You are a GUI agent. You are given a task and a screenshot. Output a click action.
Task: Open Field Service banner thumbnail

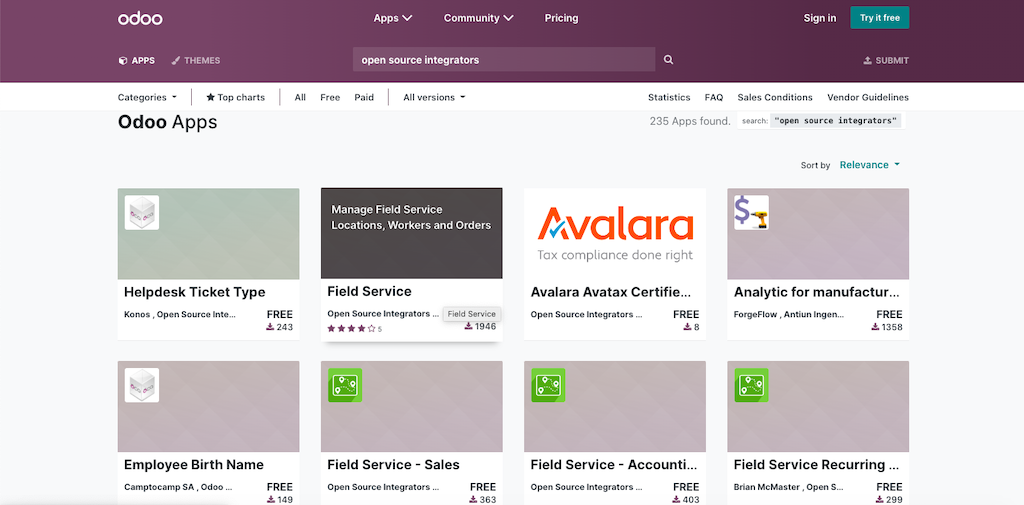coord(411,233)
